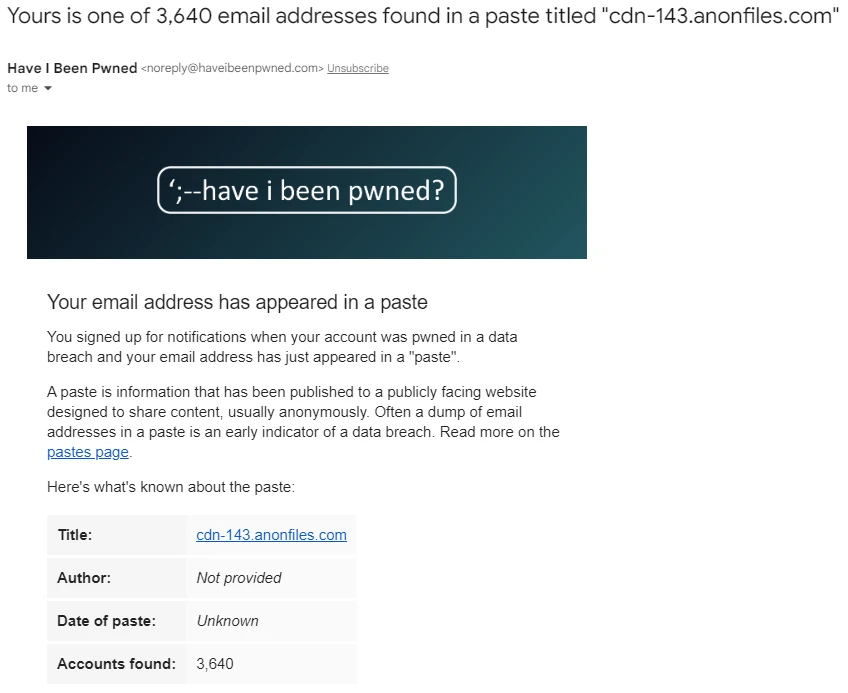Click the 3,640 accounts found value
Screen dimensions: 848x693
[215, 664]
